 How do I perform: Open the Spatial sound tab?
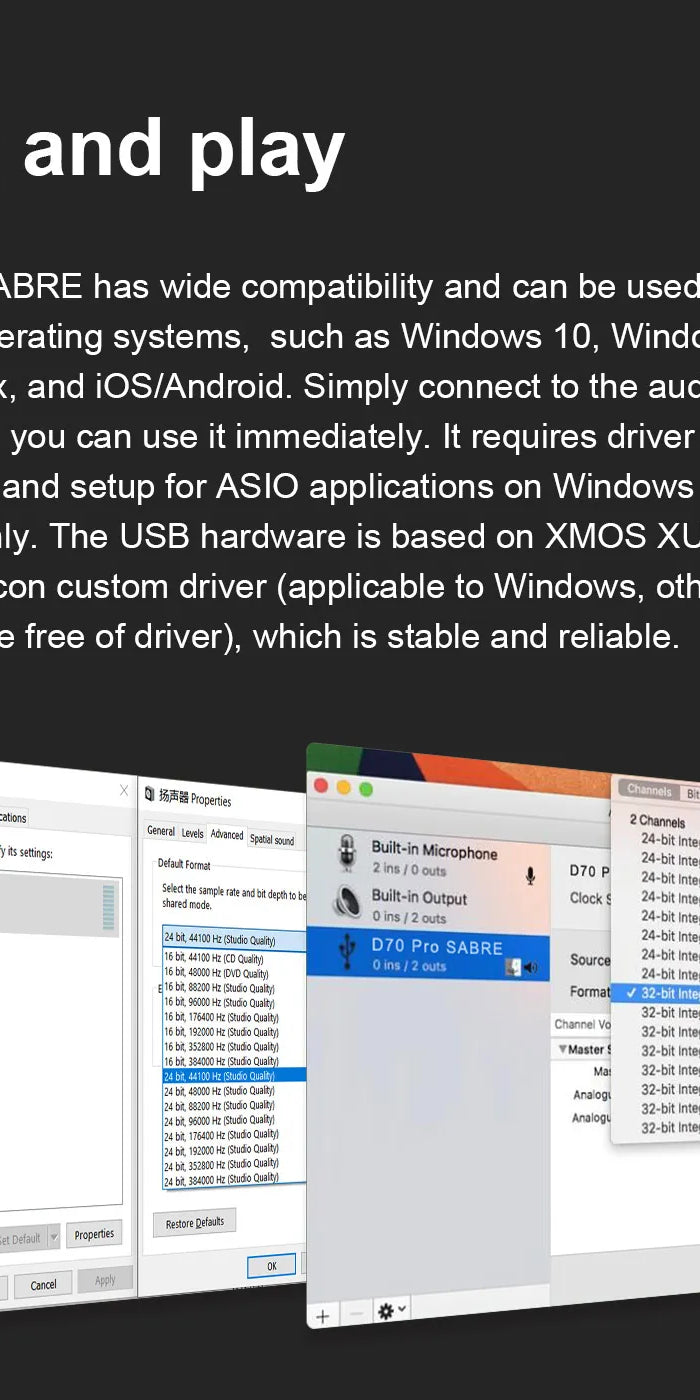(271, 840)
